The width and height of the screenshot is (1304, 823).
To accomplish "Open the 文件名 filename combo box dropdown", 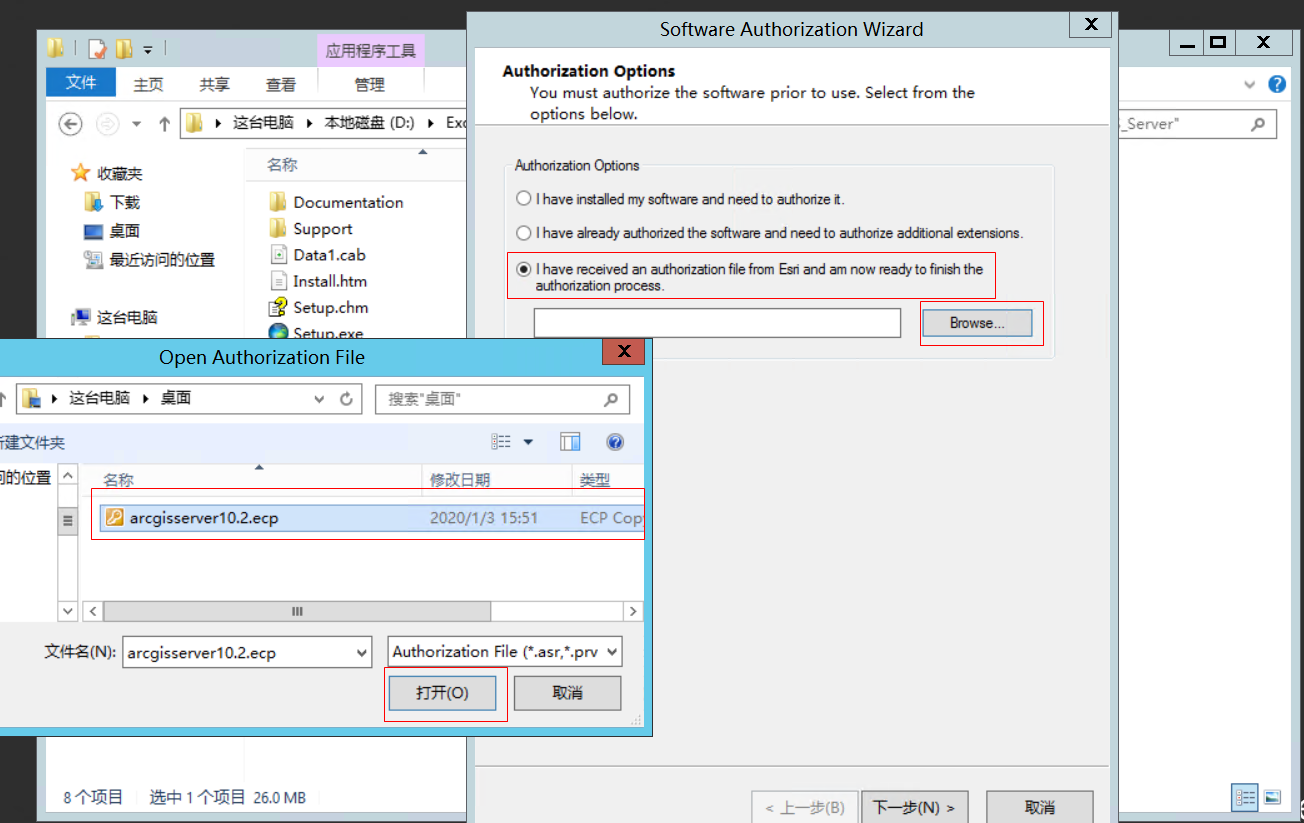I will pyautogui.click(x=361, y=653).
